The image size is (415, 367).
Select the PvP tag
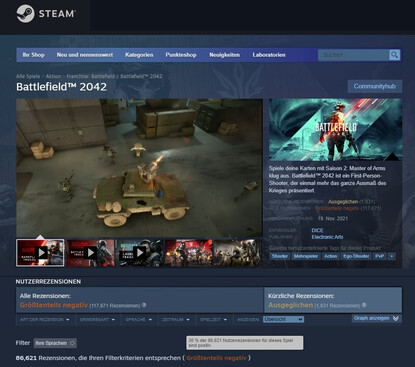click(x=380, y=256)
